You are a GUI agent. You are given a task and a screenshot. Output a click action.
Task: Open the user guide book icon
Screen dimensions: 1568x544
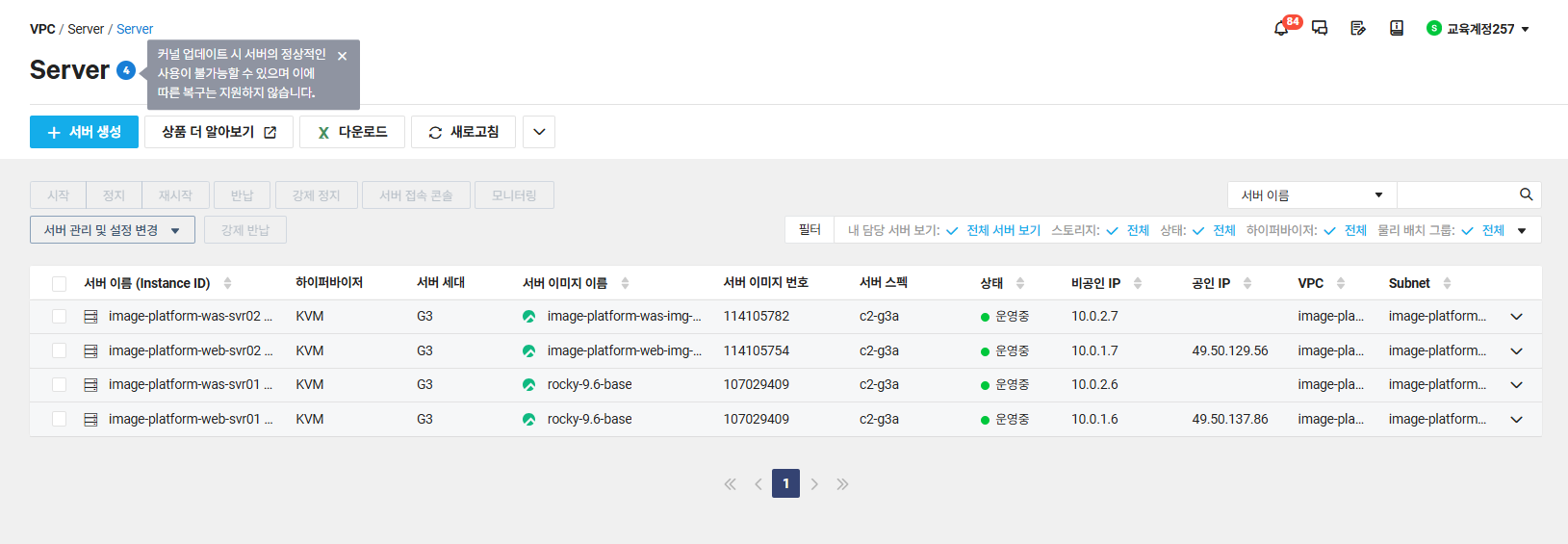pos(1397,29)
